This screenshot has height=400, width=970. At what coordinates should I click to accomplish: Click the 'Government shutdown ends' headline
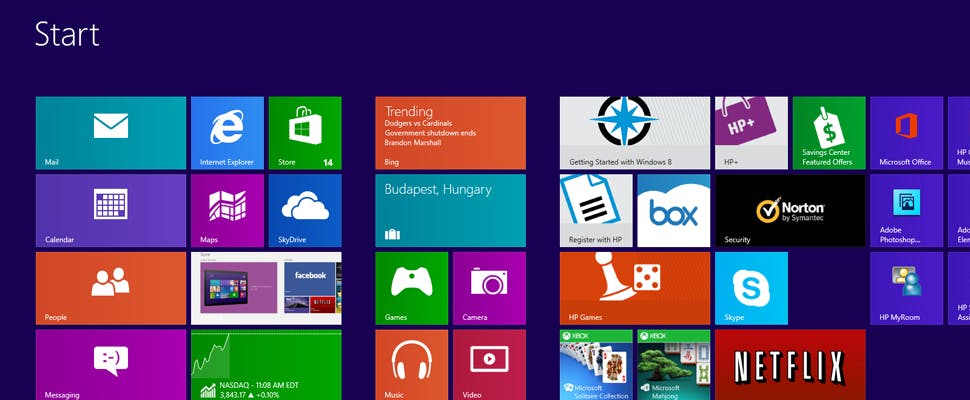pos(431,133)
